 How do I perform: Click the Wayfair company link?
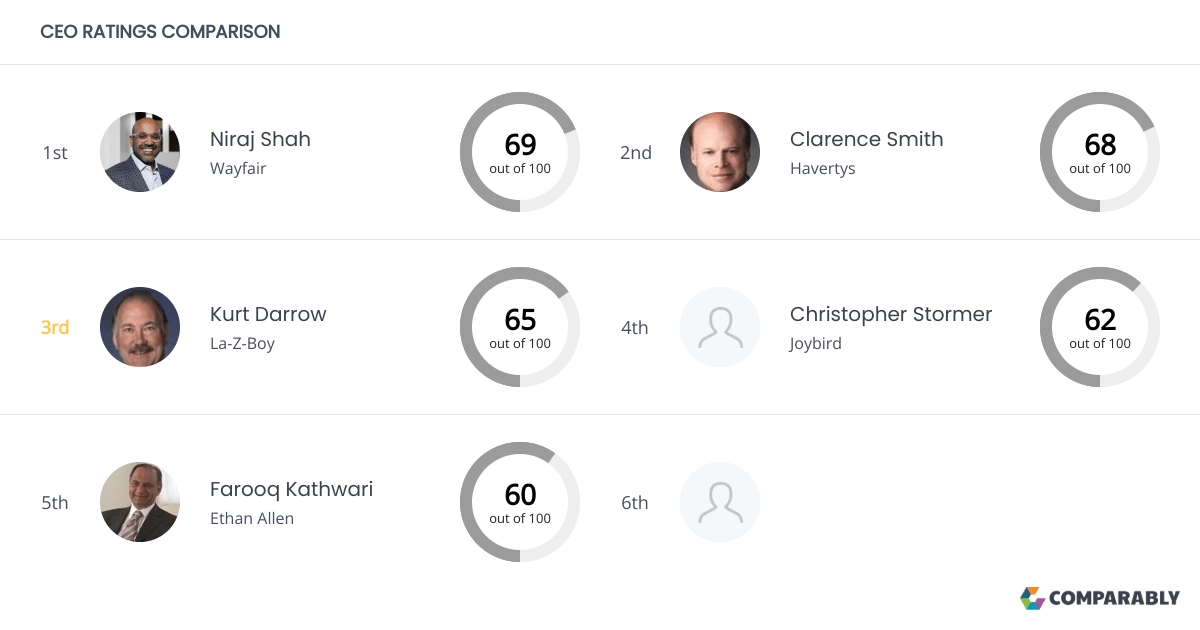click(237, 168)
